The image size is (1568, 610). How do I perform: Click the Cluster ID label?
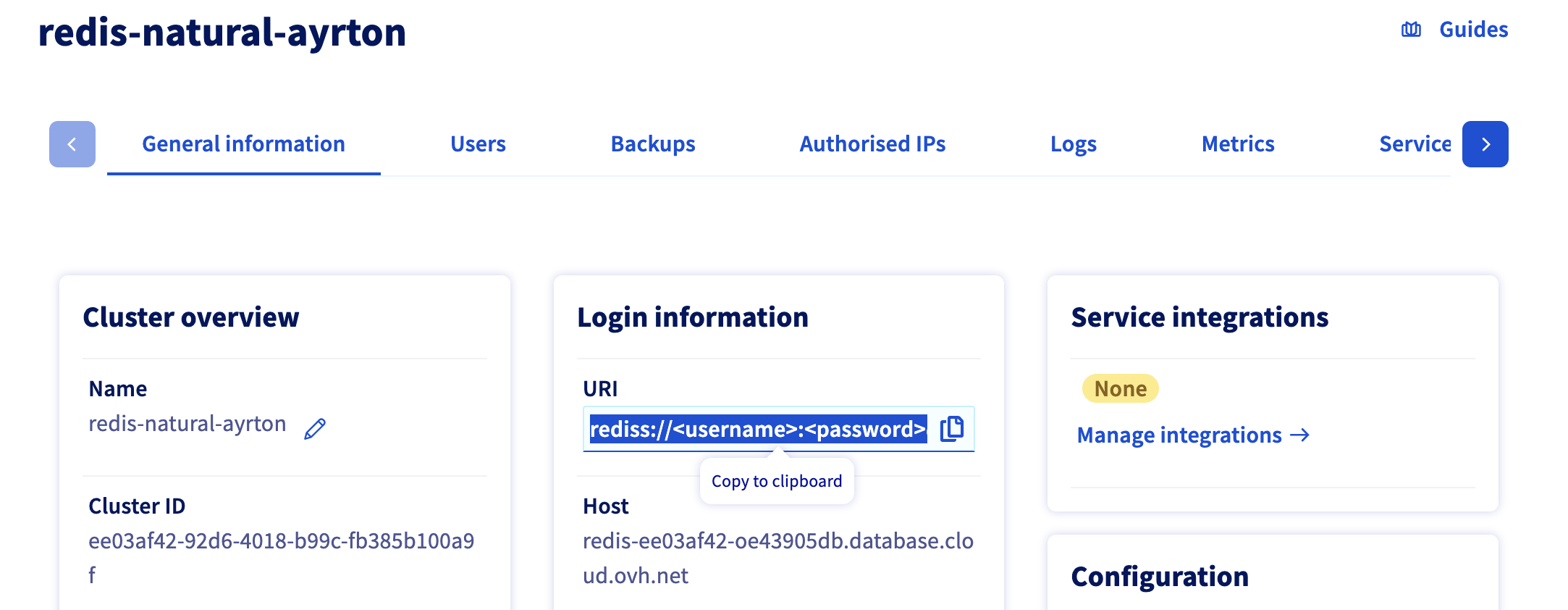coord(137,506)
